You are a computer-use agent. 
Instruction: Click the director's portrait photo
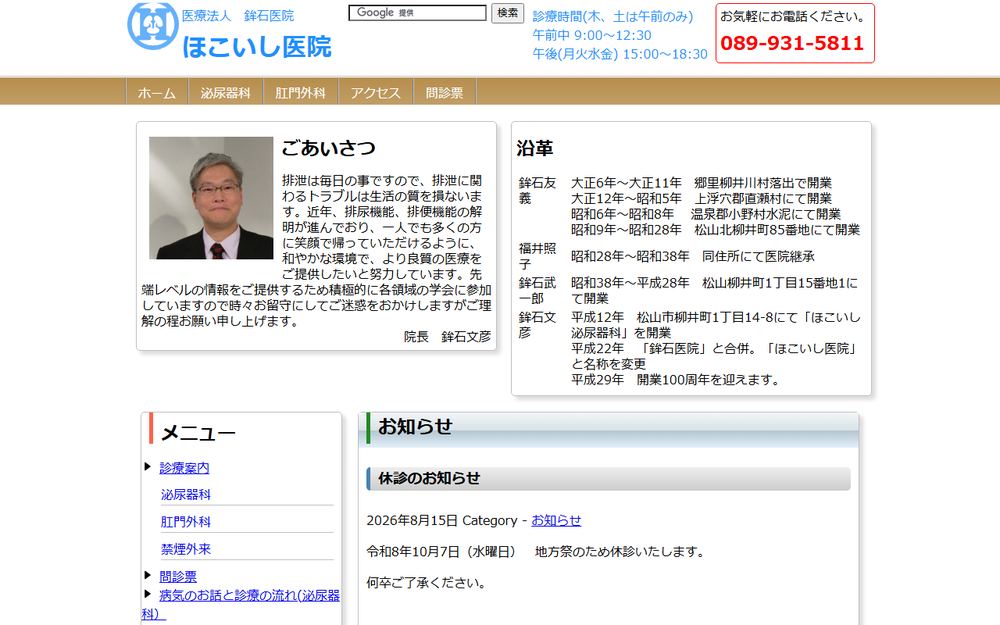pyautogui.click(x=211, y=198)
